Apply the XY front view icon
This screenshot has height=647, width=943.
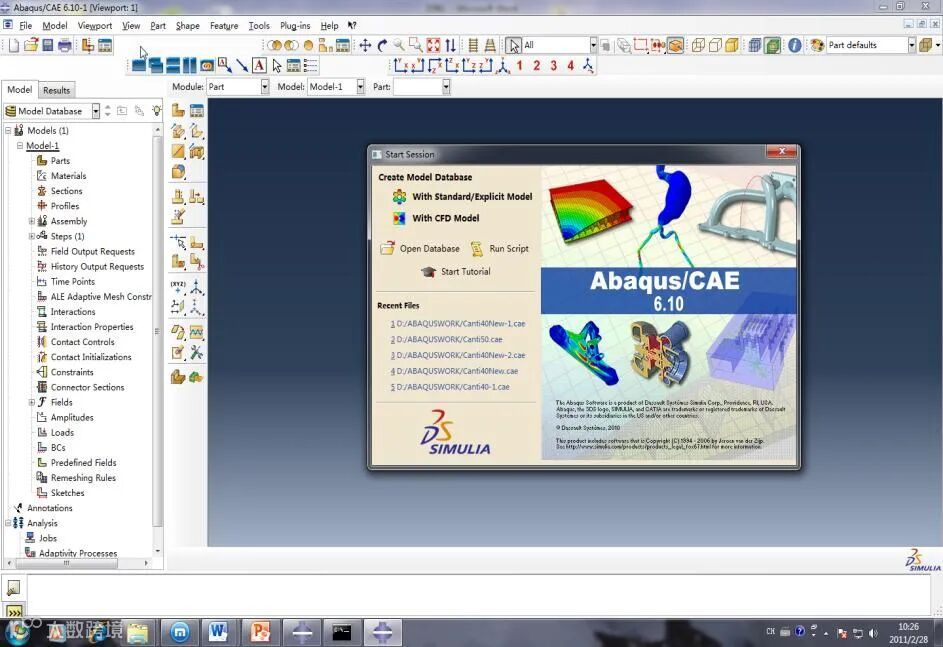coord(400,66)
